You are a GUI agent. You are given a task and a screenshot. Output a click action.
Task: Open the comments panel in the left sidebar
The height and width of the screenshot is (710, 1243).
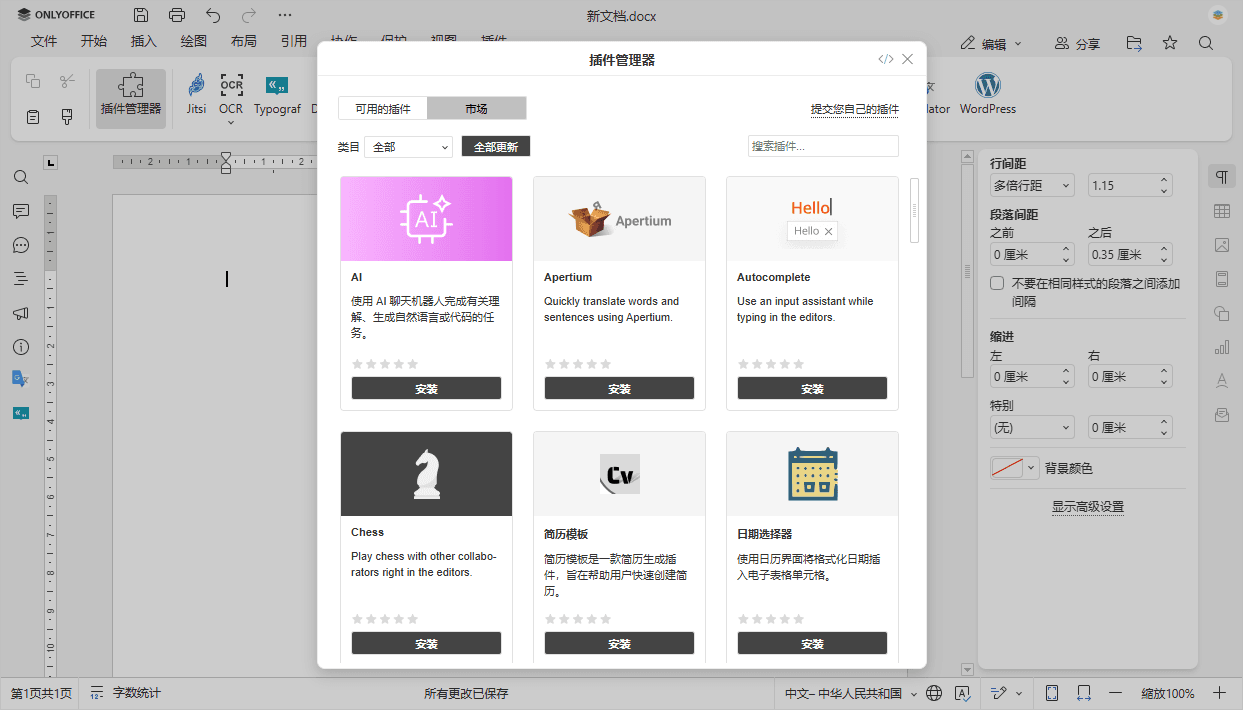click(x=20, y=211)
